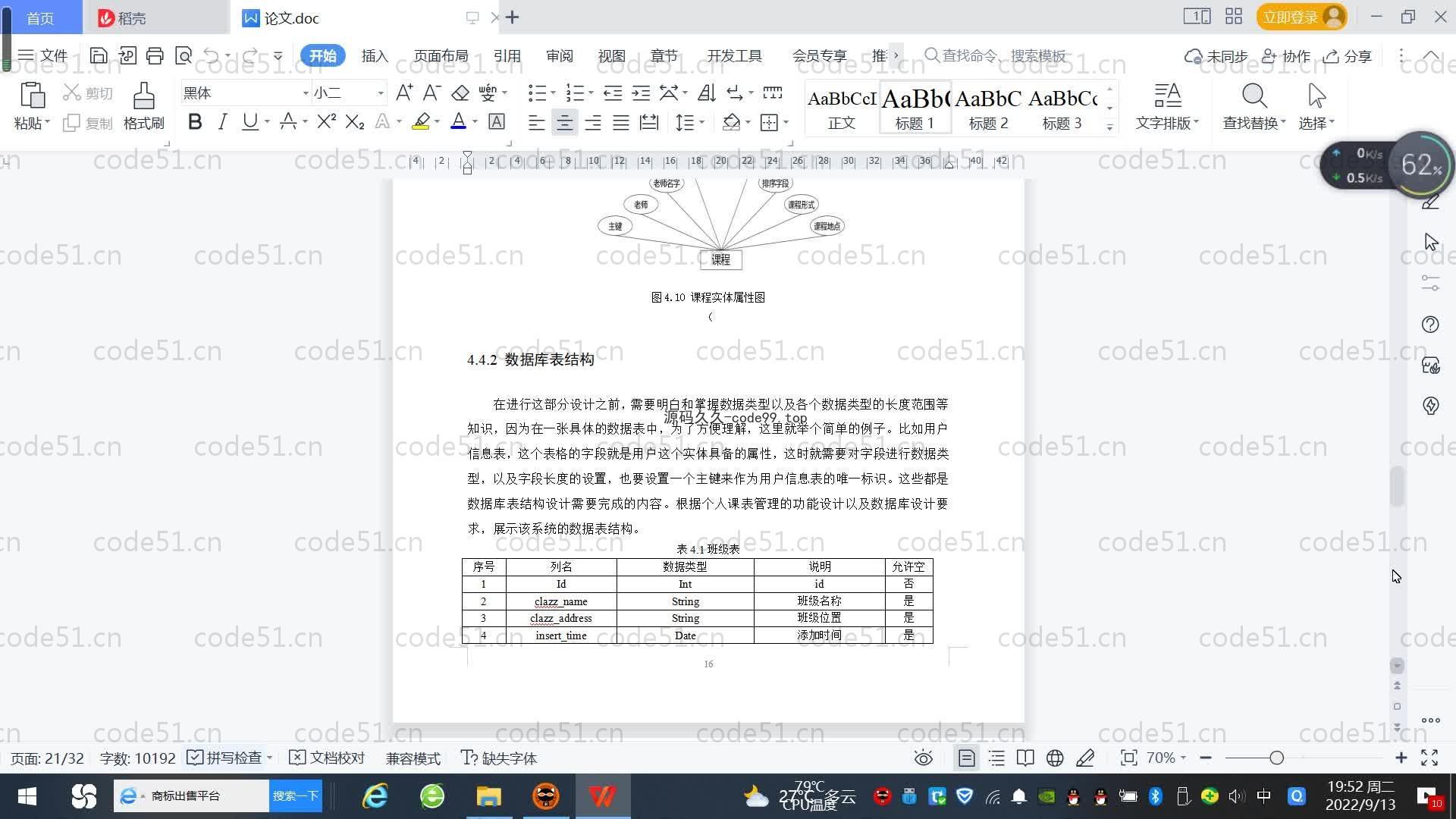
Task: Enter full screen mode icon
Action: 1429,758
